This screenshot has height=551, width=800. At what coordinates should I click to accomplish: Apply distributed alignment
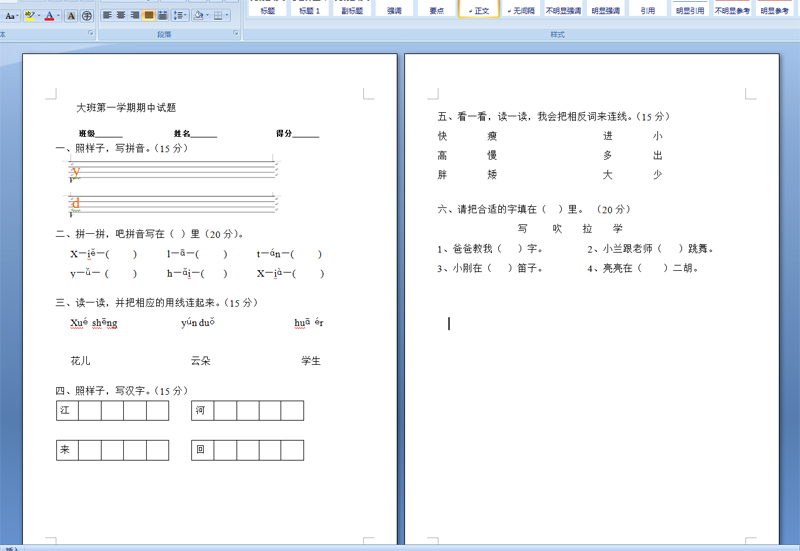coord(162,15)
